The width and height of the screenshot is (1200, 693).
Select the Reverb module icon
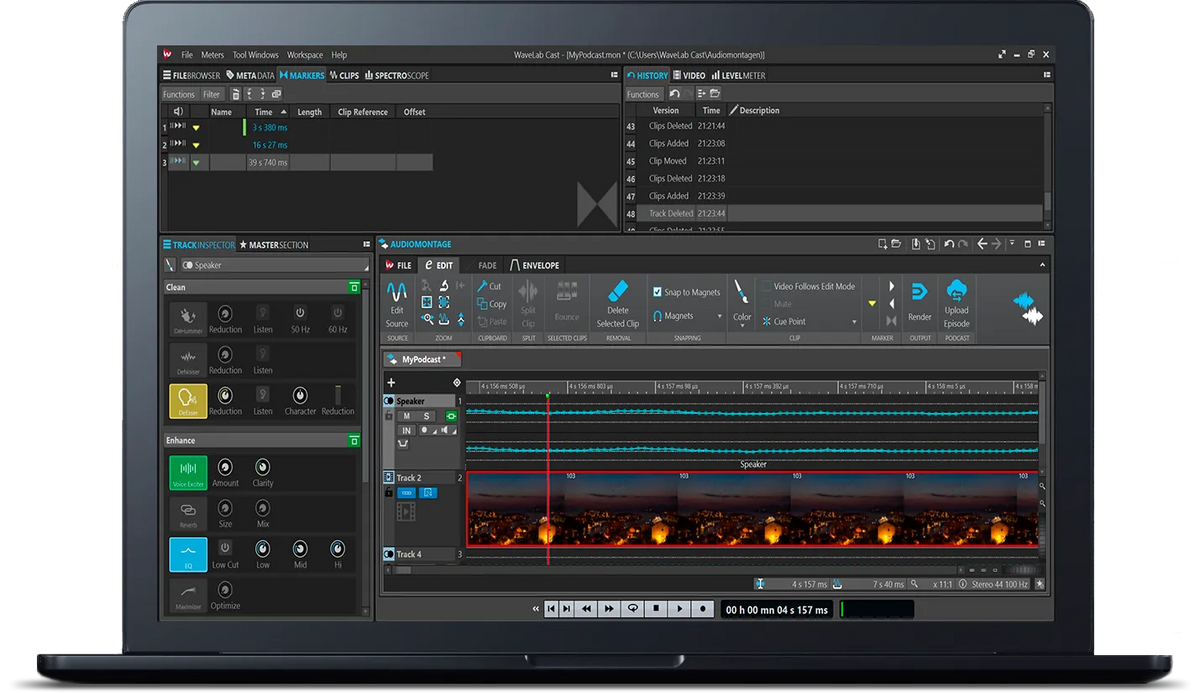coord(188,514)
